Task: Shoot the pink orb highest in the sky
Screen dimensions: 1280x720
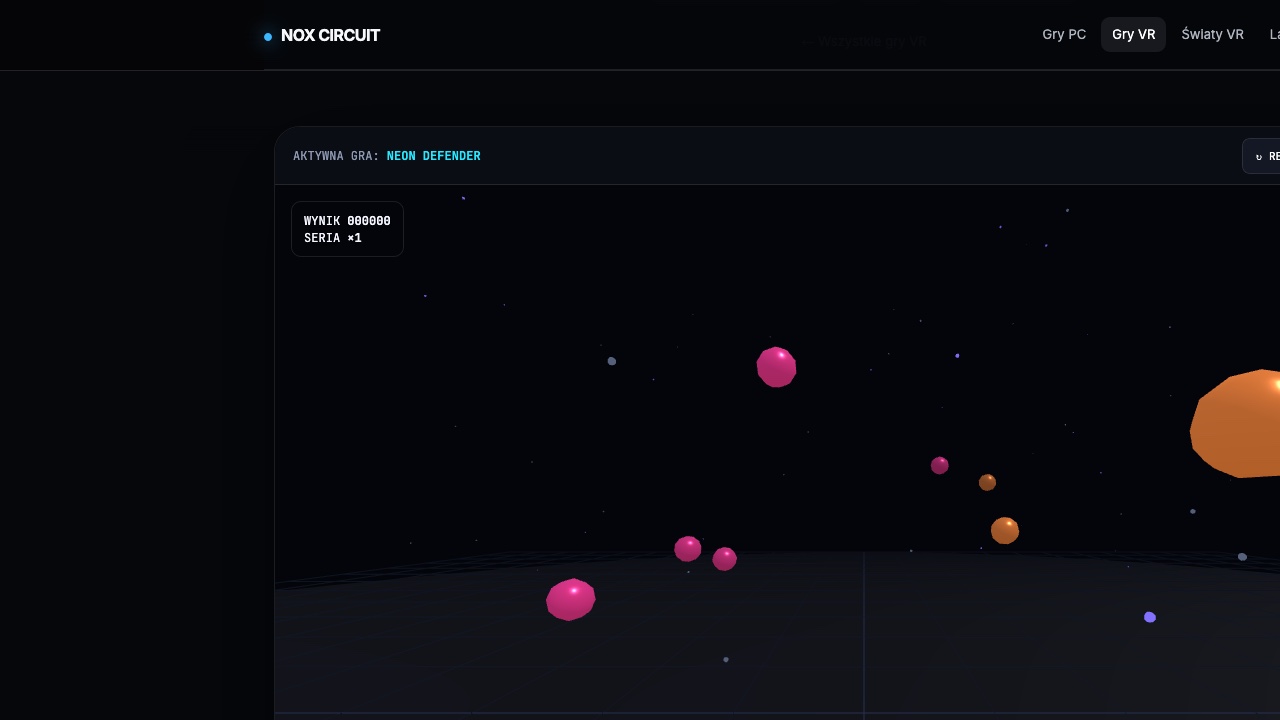Action: point(776,367)
